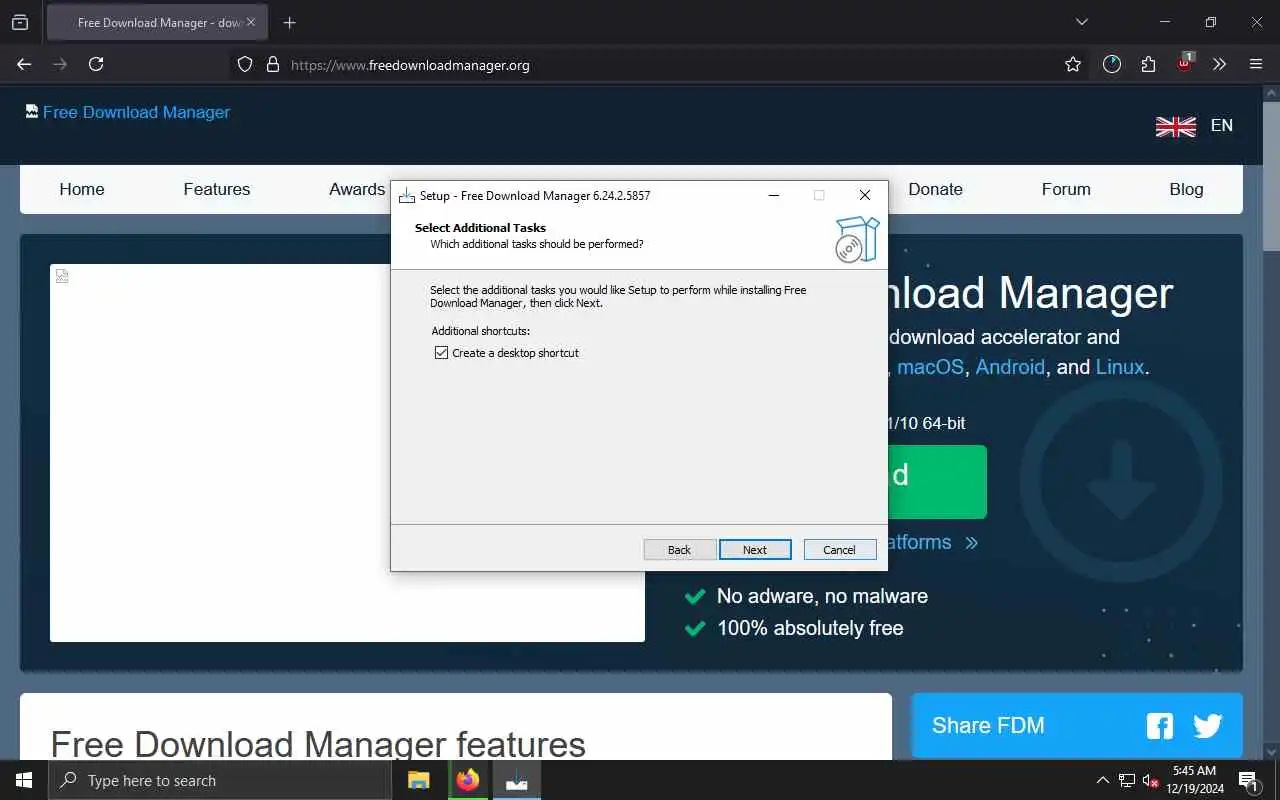1280x800 pixels.
Task: Close the Free Download Manager tab
Action: 251,22
